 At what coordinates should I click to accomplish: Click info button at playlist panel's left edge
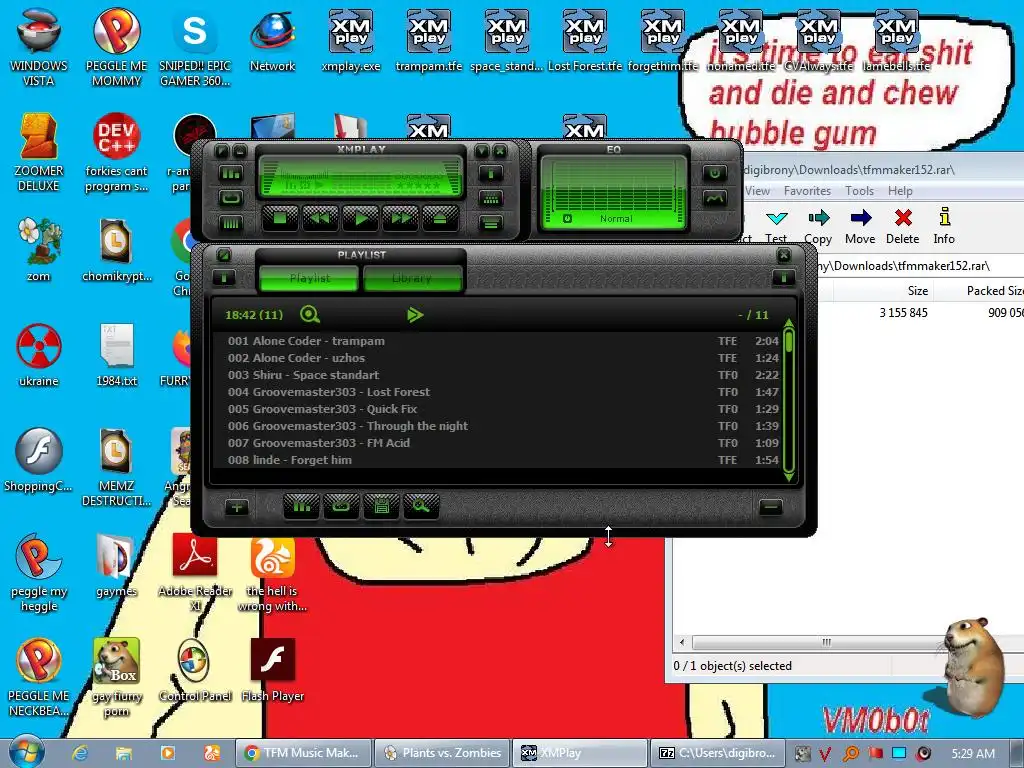pos(224,278)
